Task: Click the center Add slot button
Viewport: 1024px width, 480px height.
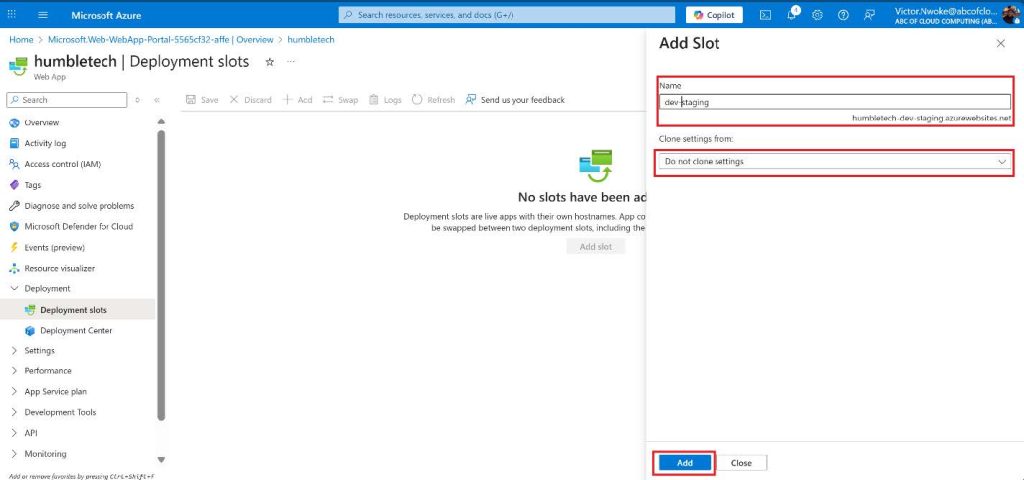Action: [x=596, y=247]
